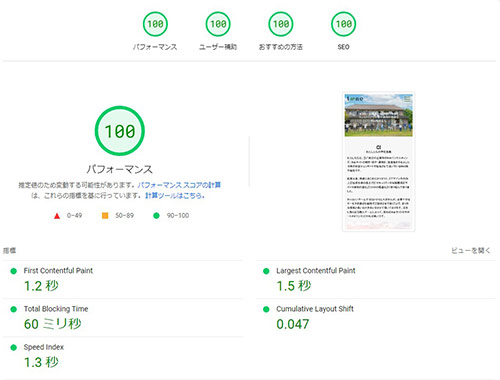This screenshot has width=500, height=380.
Task: Click the パフォーマンス label under top gauge
Action: (155, 47)
